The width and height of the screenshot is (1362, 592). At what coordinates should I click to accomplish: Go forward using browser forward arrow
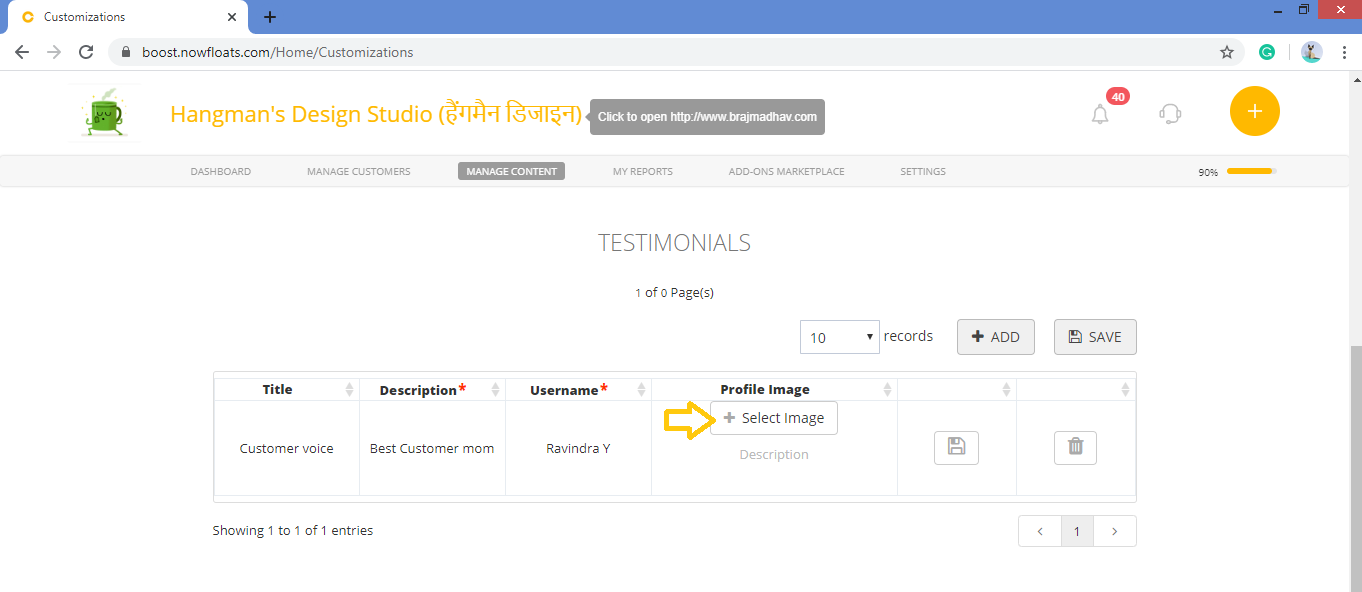tap(54, 52)
